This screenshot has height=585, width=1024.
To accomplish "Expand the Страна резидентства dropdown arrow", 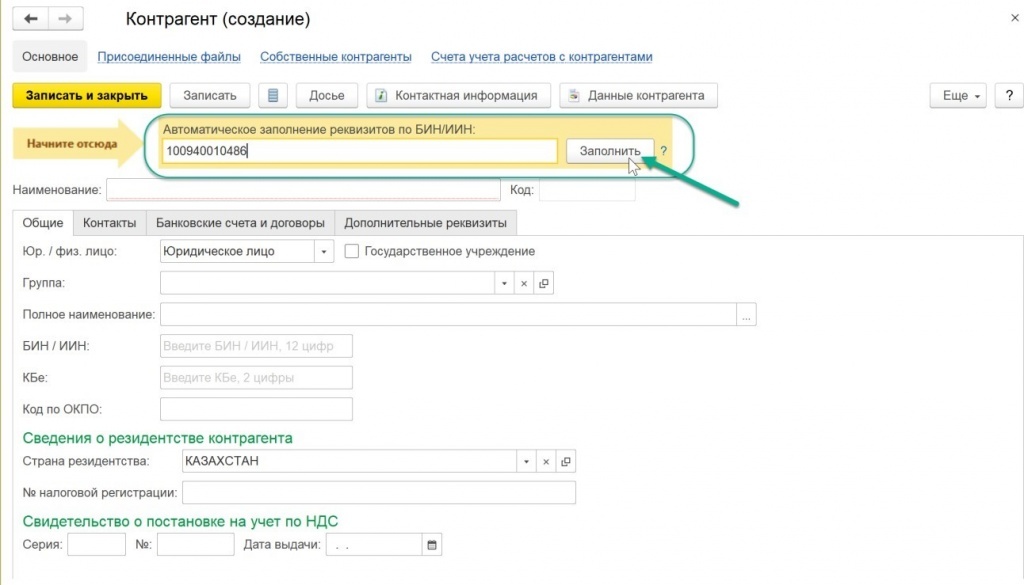I will pyautogui.click(x=526, y=462).
